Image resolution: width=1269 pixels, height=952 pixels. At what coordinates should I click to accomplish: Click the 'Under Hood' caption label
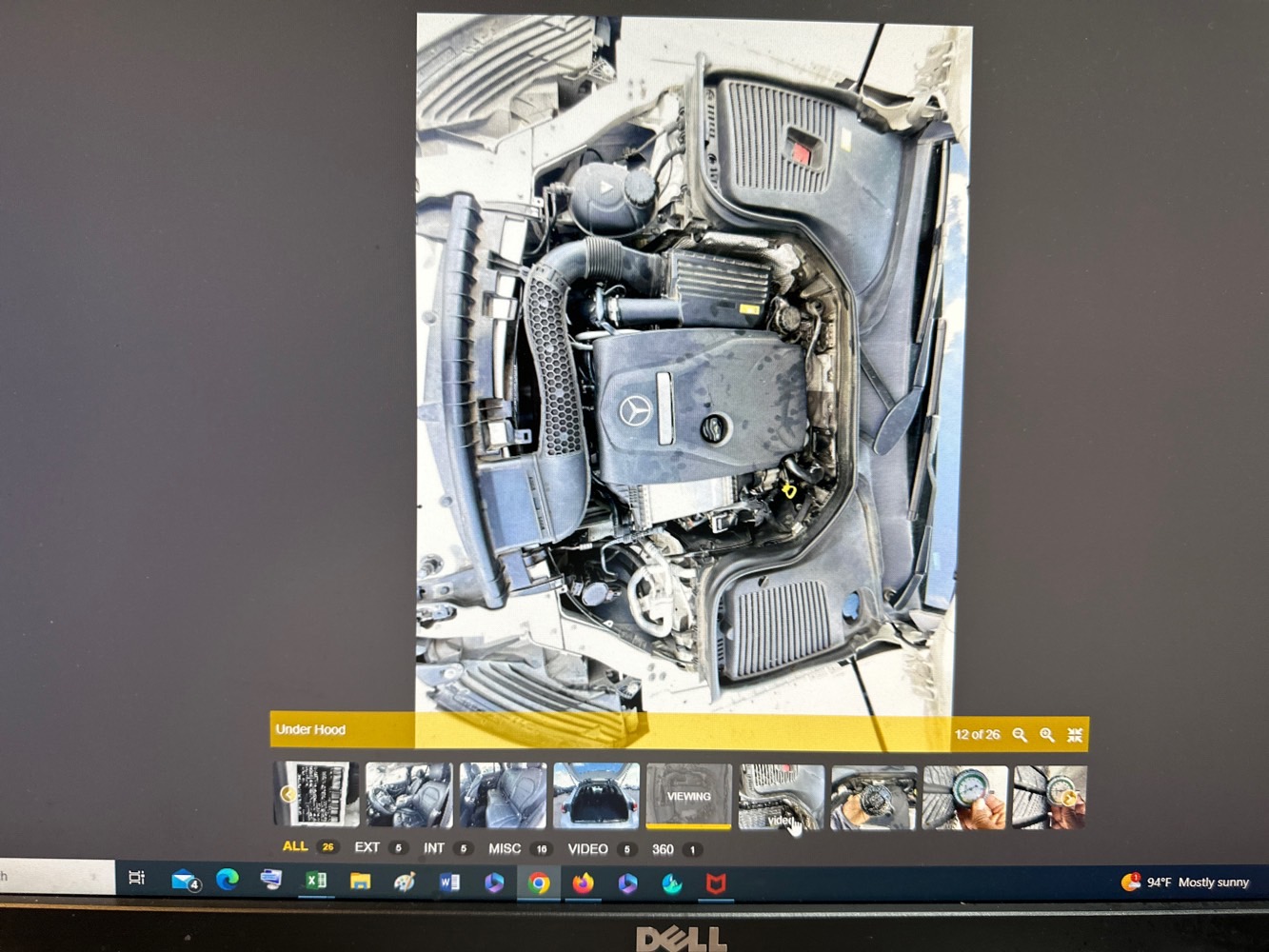[310, 729]
